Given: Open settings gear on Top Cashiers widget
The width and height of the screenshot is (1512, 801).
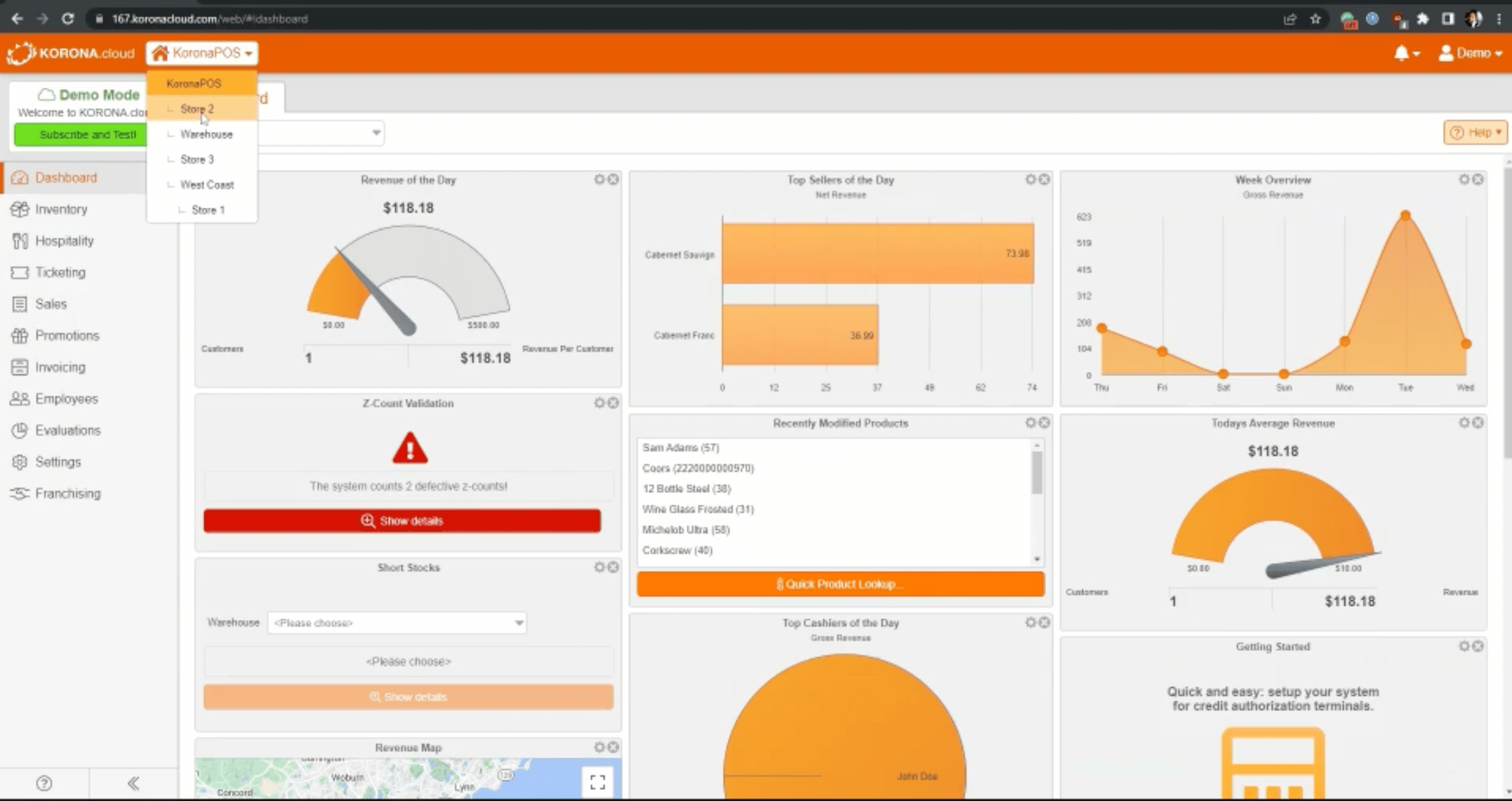Looking at the screenshot, I should click(1030, 623).
